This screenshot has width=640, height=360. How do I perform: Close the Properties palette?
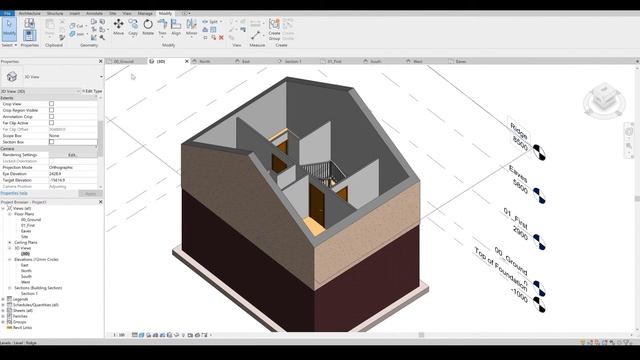(101, 61)
